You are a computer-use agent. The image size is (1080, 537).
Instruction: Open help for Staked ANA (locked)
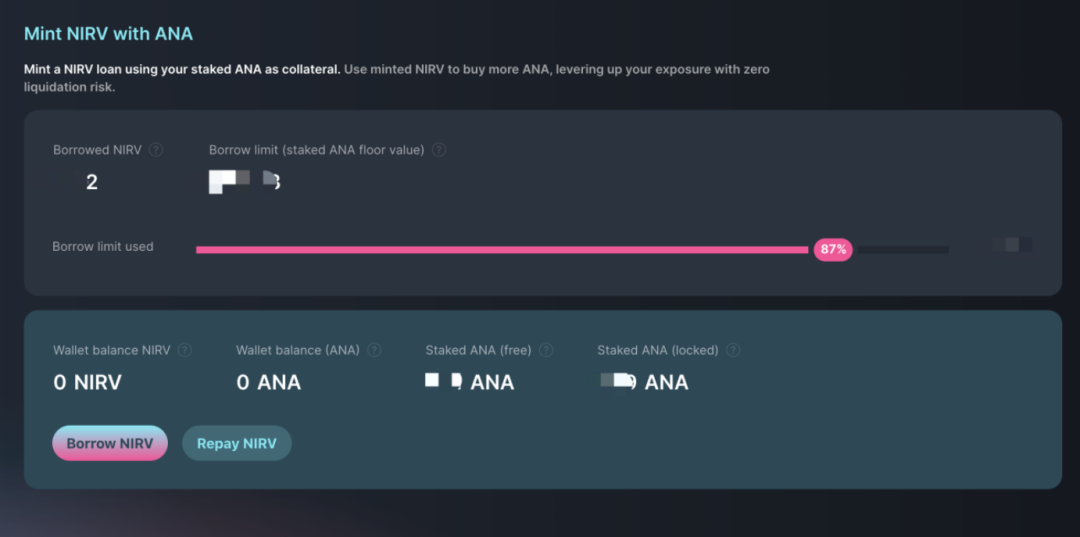point(733,350)
